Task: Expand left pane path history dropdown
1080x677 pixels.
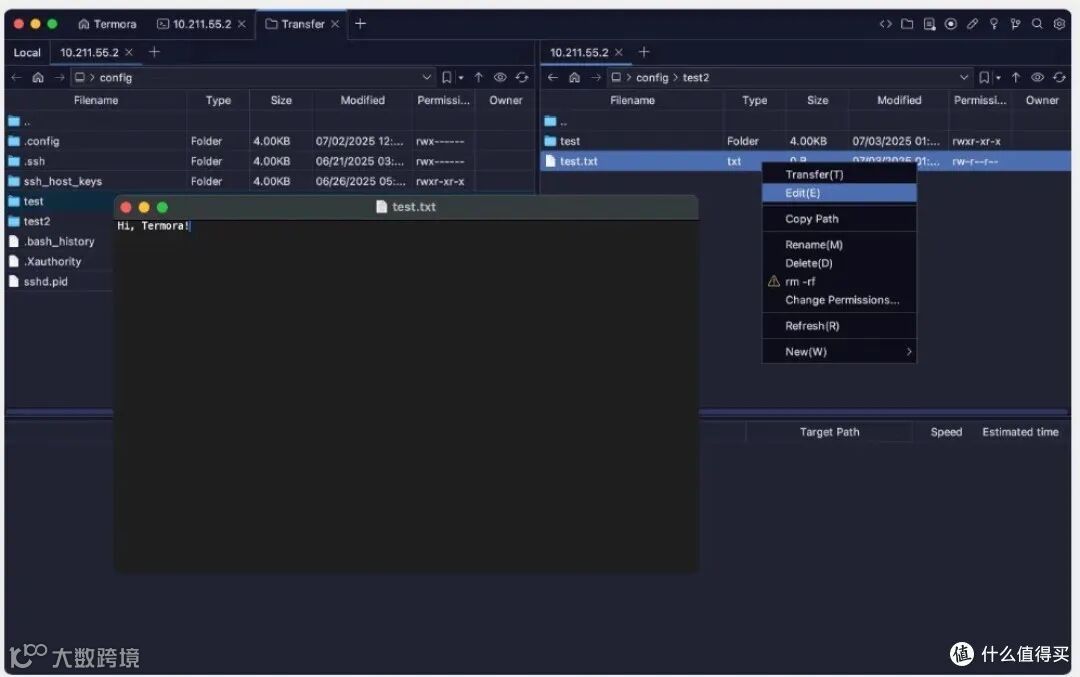Action: tap(426, 78)
